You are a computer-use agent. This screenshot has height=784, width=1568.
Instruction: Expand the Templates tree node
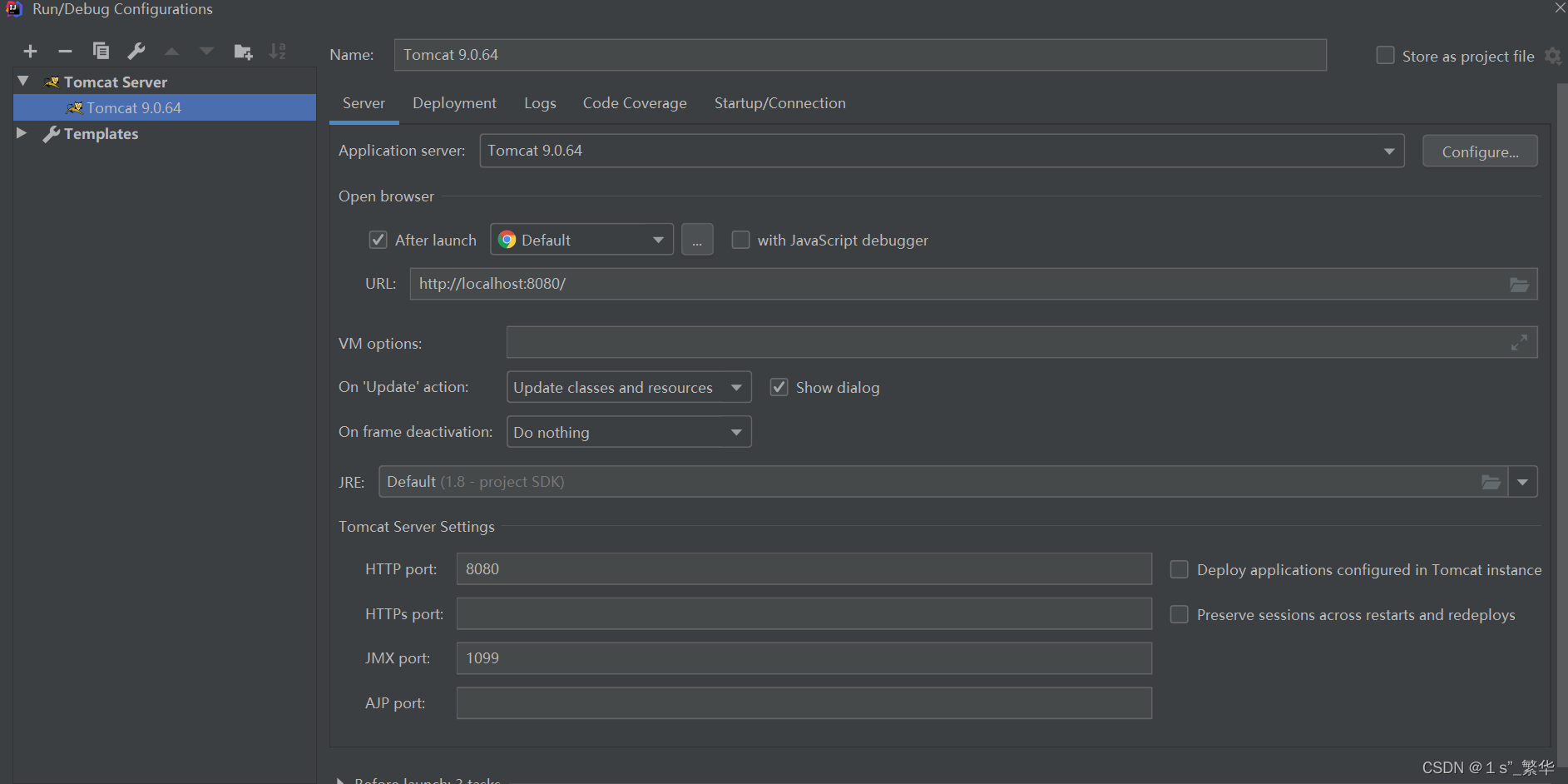(22, 133)
